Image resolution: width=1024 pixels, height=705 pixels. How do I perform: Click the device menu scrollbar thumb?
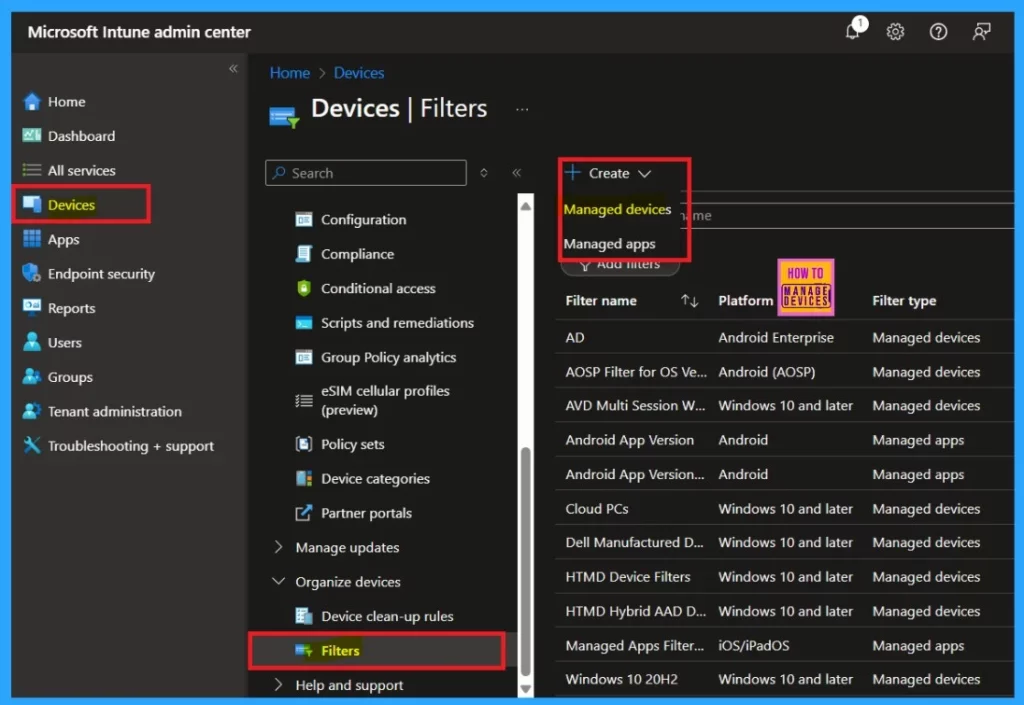(x=526, y=561)
